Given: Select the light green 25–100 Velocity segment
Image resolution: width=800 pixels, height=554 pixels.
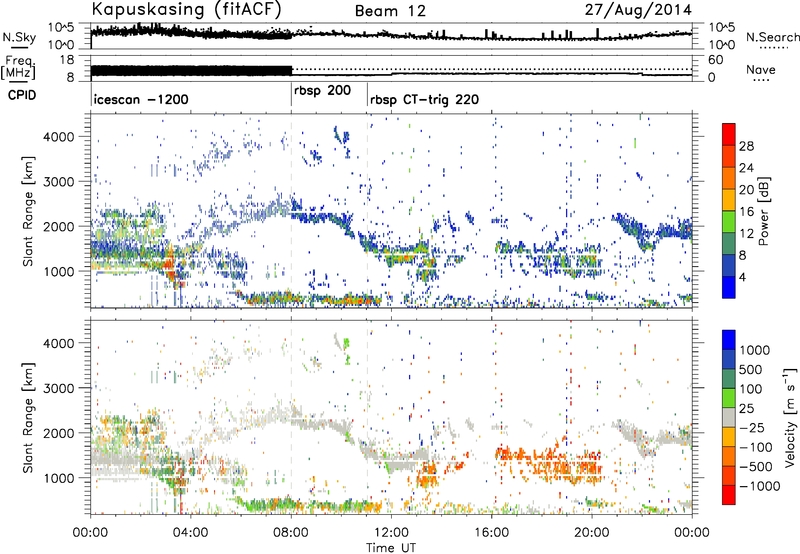Looking at the screenshot, I should (x=729, y=398).
